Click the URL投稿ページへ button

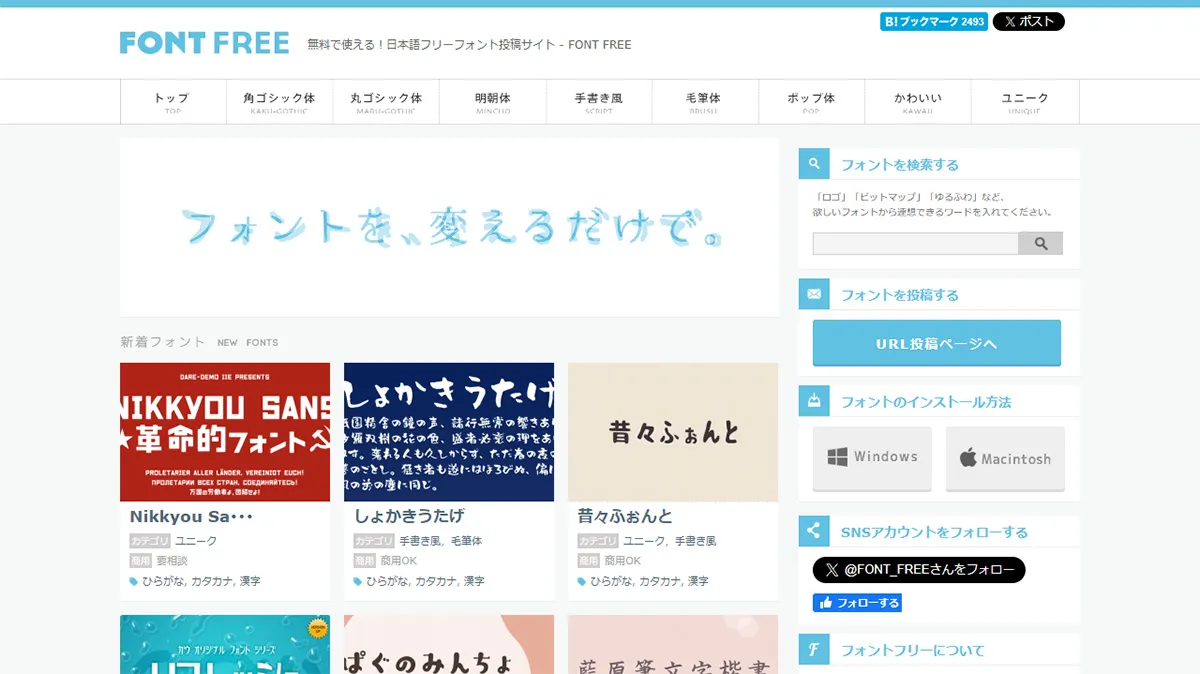[935, 342]
